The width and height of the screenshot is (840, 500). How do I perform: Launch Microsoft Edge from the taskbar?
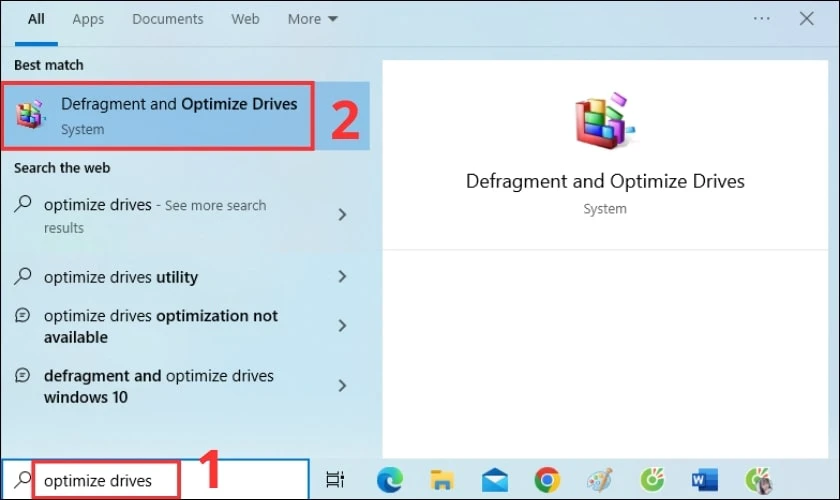click(389, 480)
